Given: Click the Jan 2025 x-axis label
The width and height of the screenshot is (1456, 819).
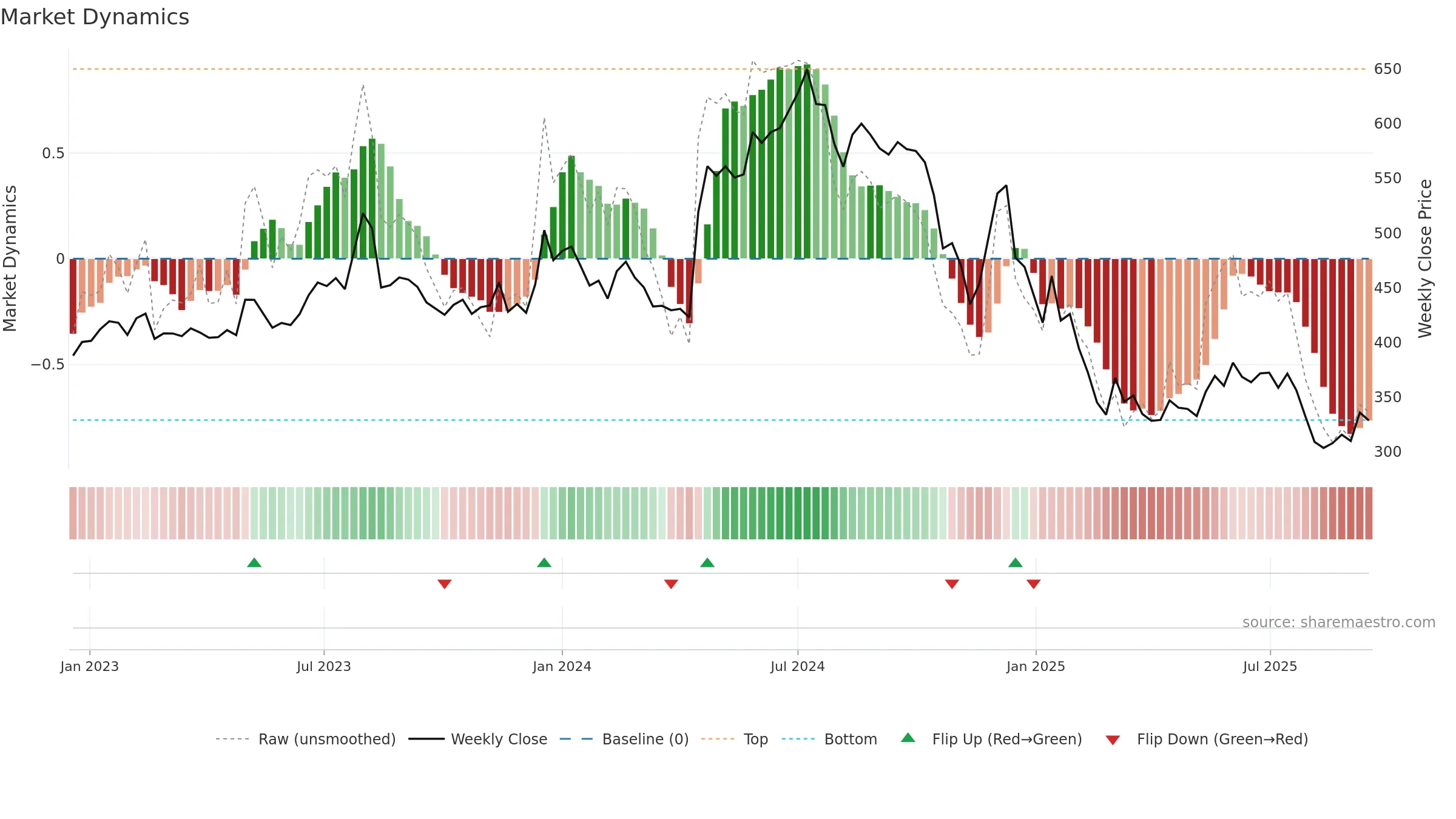Looking at the screenshot, I should [1036, 666].
